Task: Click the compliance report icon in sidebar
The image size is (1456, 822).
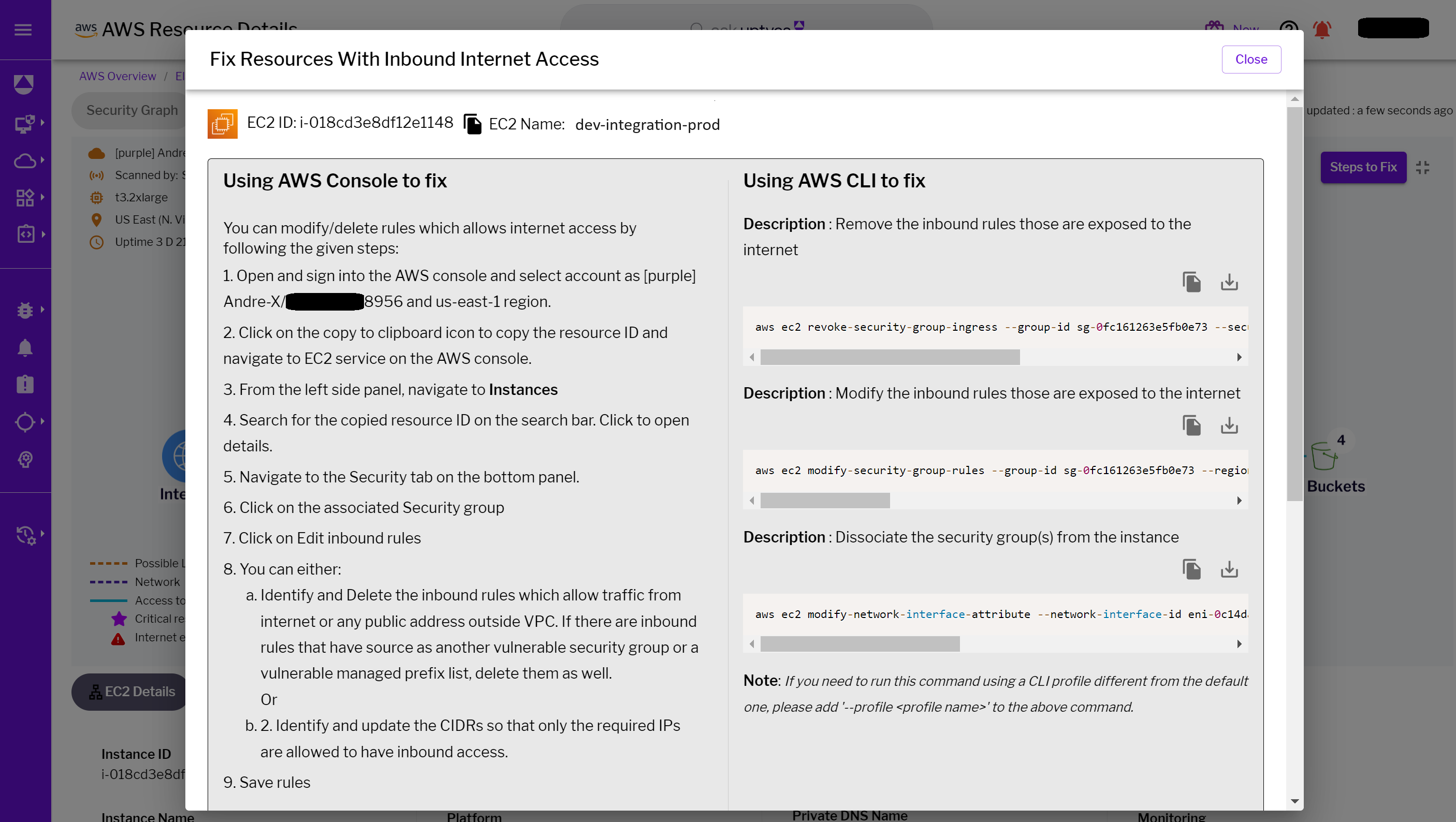Action: coord(25,384)
